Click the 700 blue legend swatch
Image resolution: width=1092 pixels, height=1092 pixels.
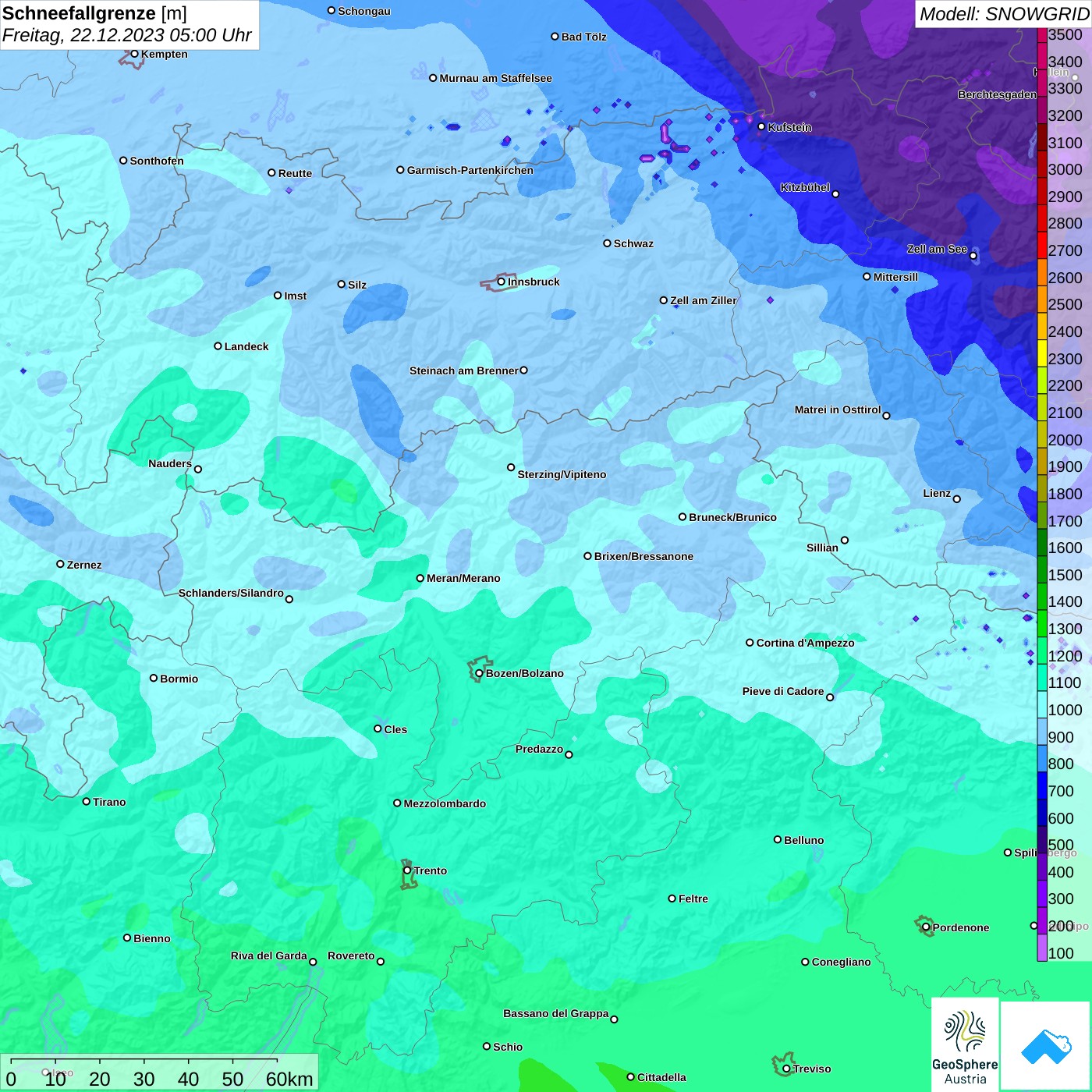(1042, 785)
